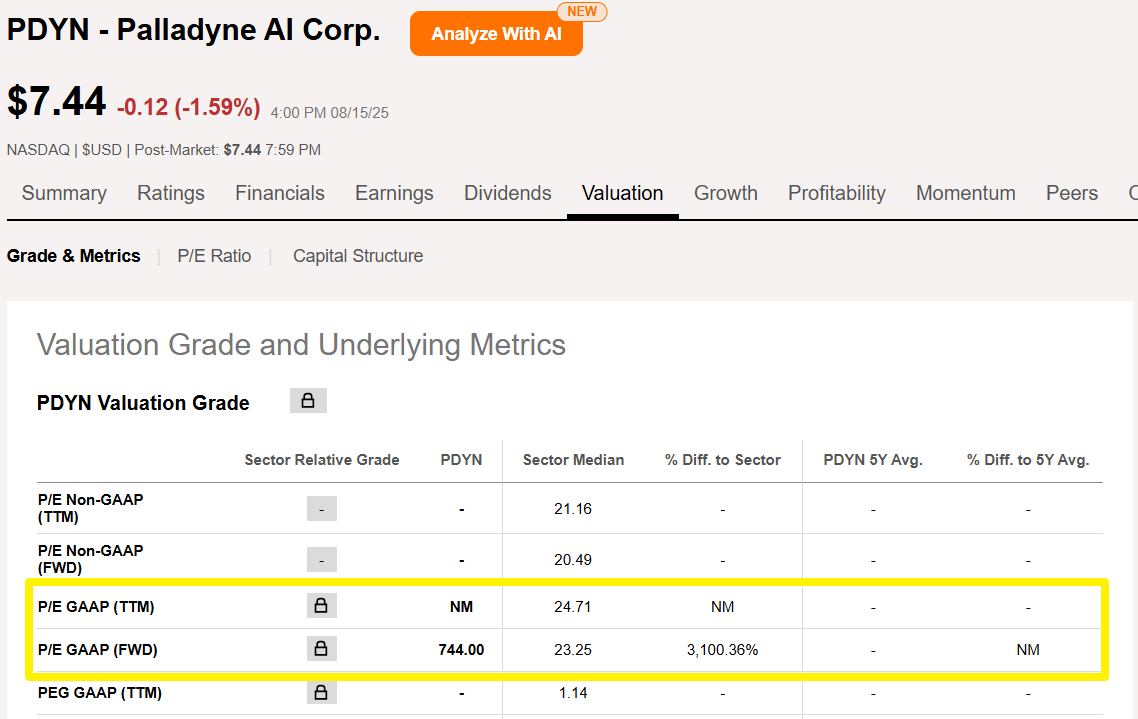This screenshot has height=719, width=1138.
Task: Click the grade dash badge for P/E Non-GAAP (TTM)
Action: tap(322, 509)
